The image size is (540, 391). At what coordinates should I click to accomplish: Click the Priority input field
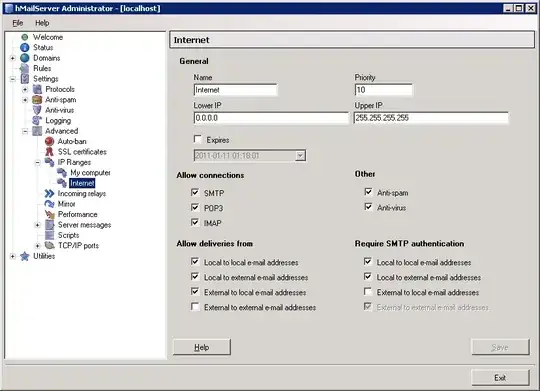383,90
